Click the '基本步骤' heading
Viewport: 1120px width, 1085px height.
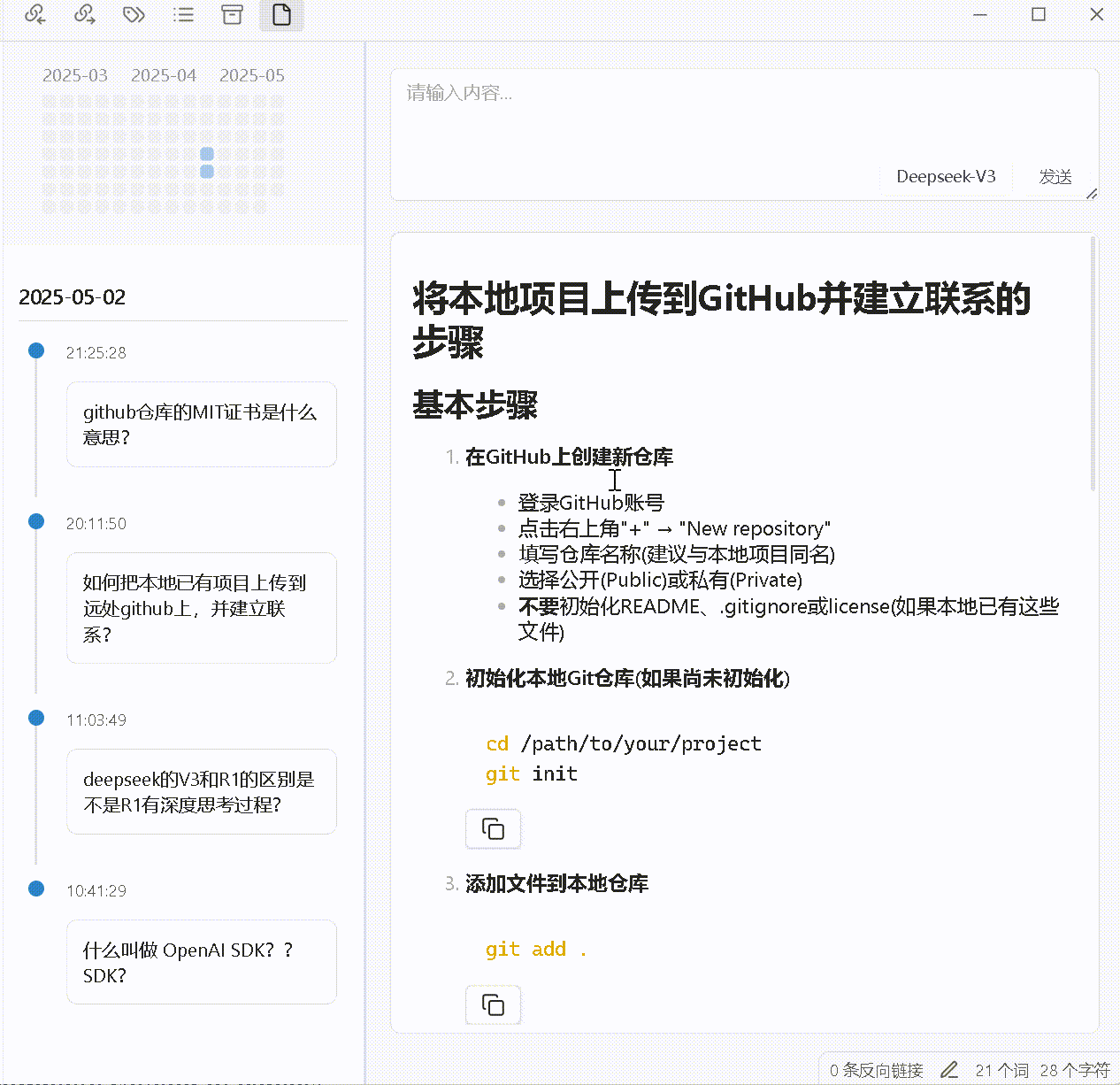pyautogui.click(x=475, y=405)
